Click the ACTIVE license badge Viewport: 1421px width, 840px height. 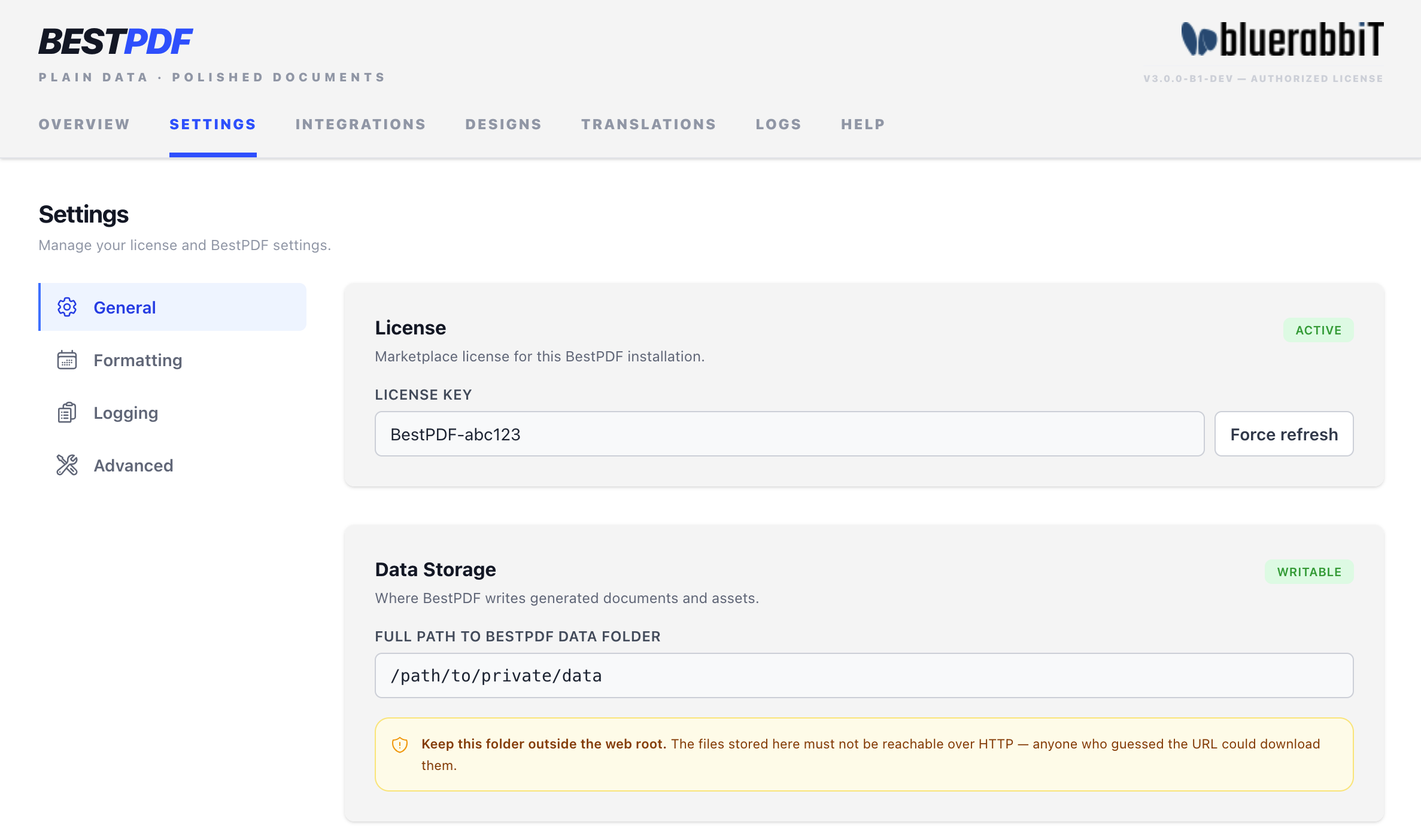[x=1319, y=330]
